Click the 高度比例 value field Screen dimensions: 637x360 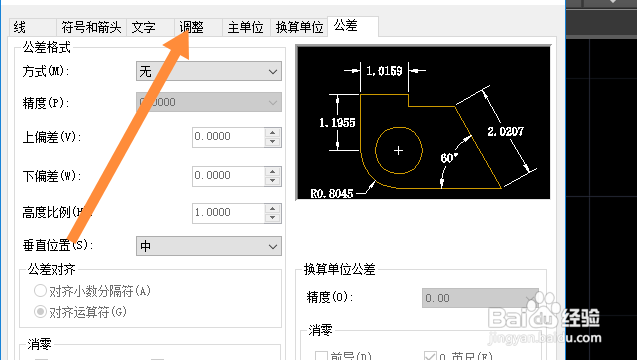coord(228,213)
